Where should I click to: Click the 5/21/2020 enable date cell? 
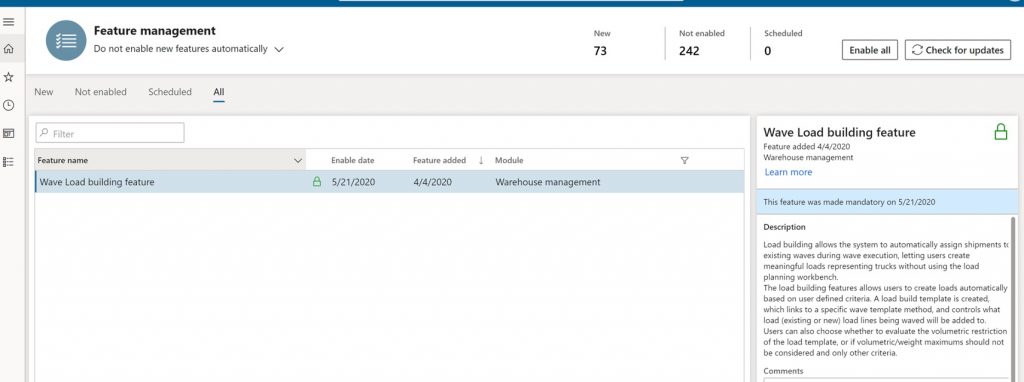point(353,182)
